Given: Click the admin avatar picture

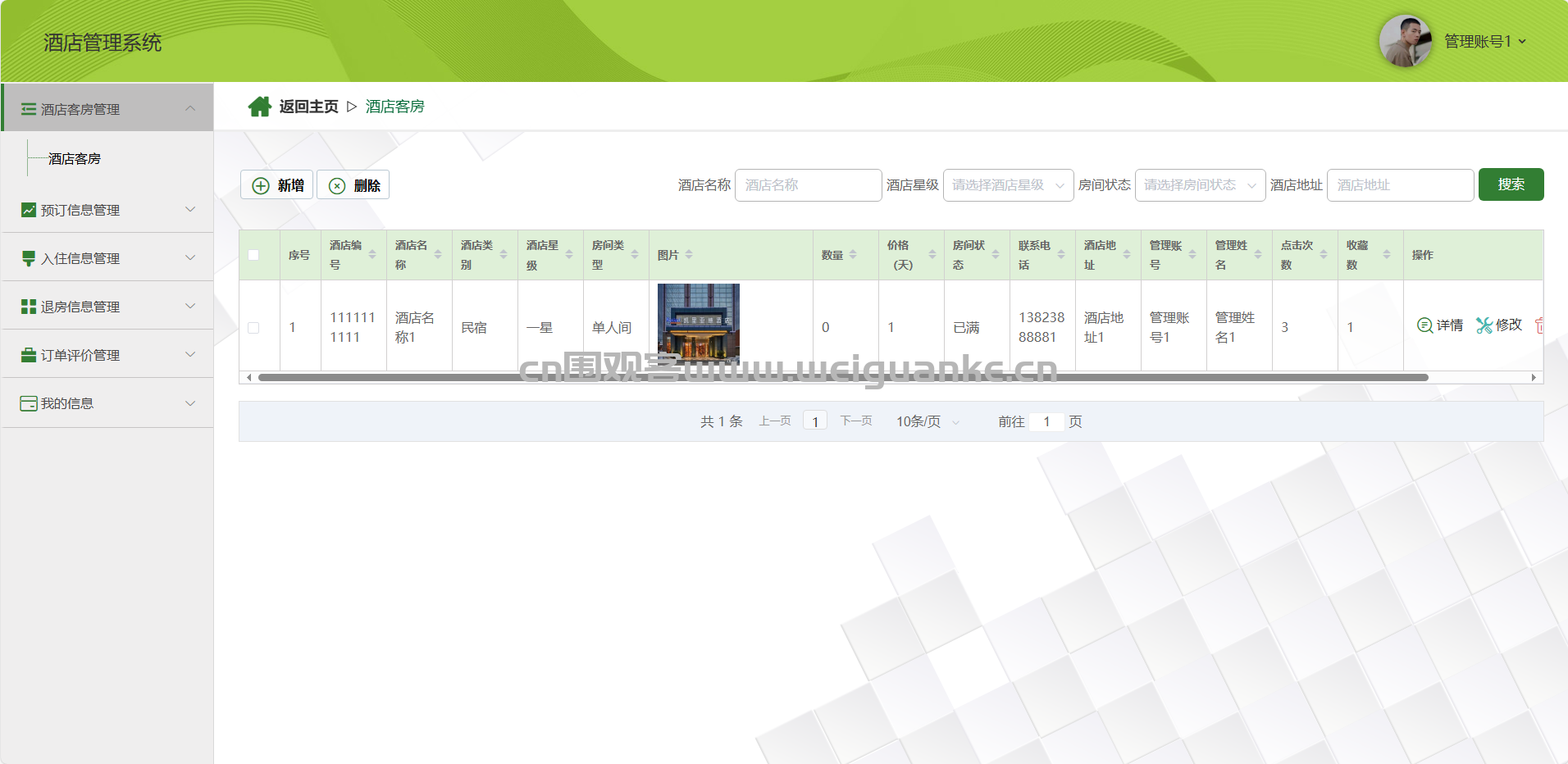Looking at the screenshot, I should pos(1405,41).
